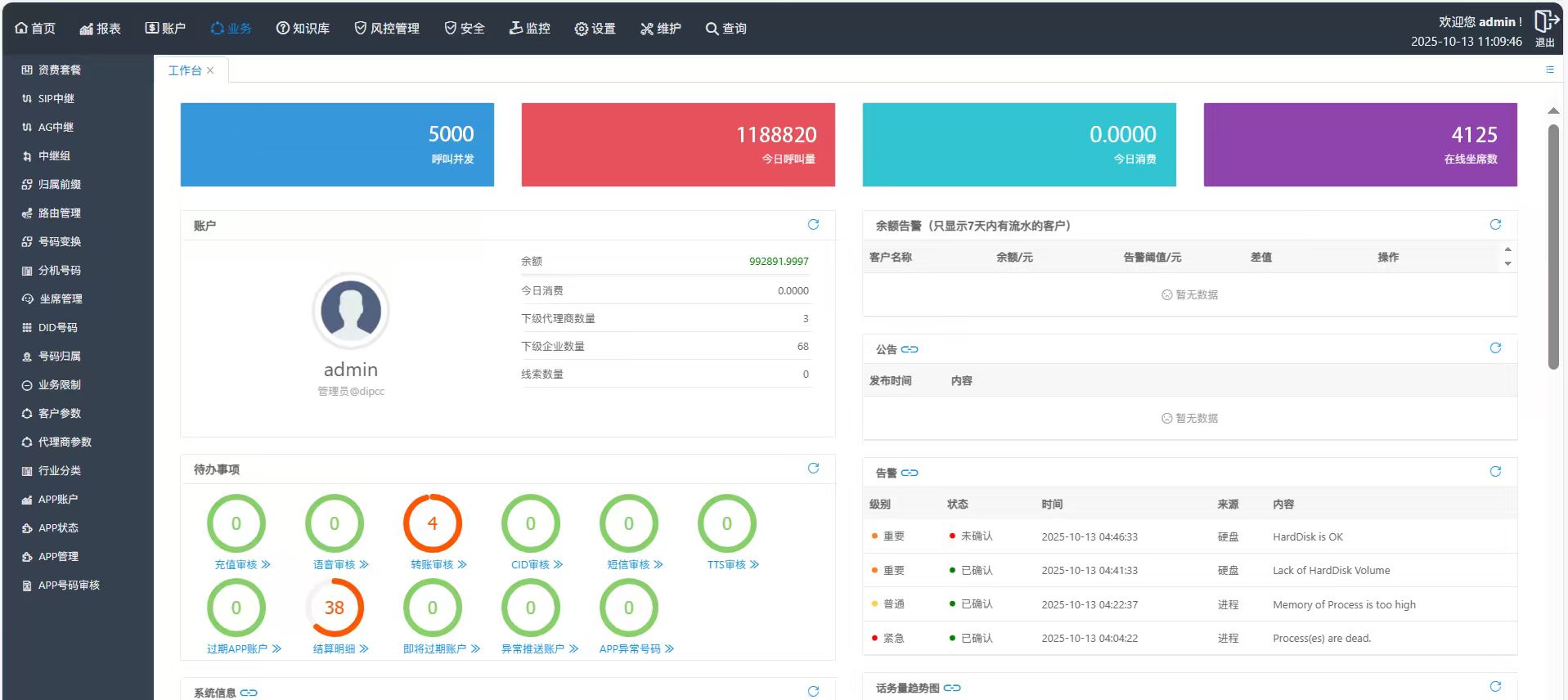Click the link icon beside 告警
This screenshot has width=1568, height=700.
910,473
